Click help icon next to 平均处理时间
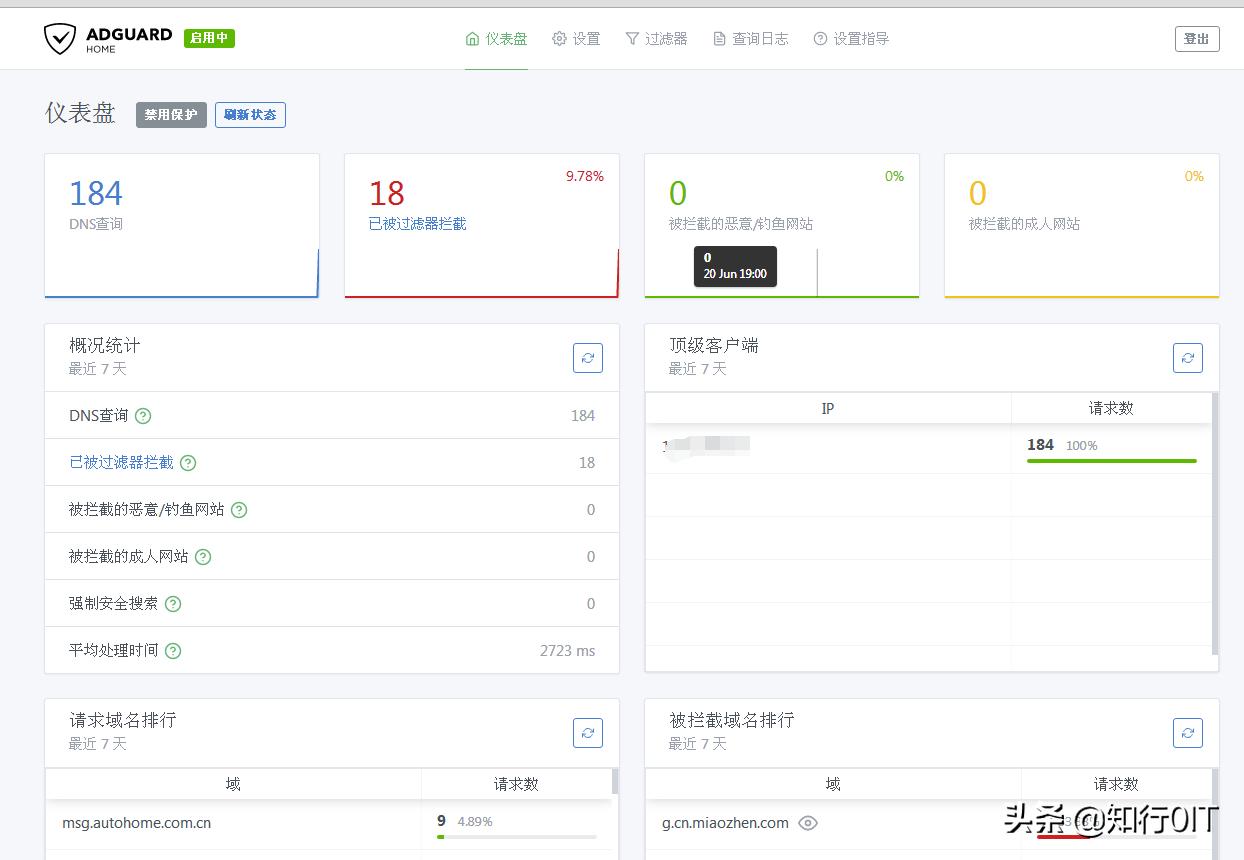The image size is (1244, 860). tap(173, 651)
